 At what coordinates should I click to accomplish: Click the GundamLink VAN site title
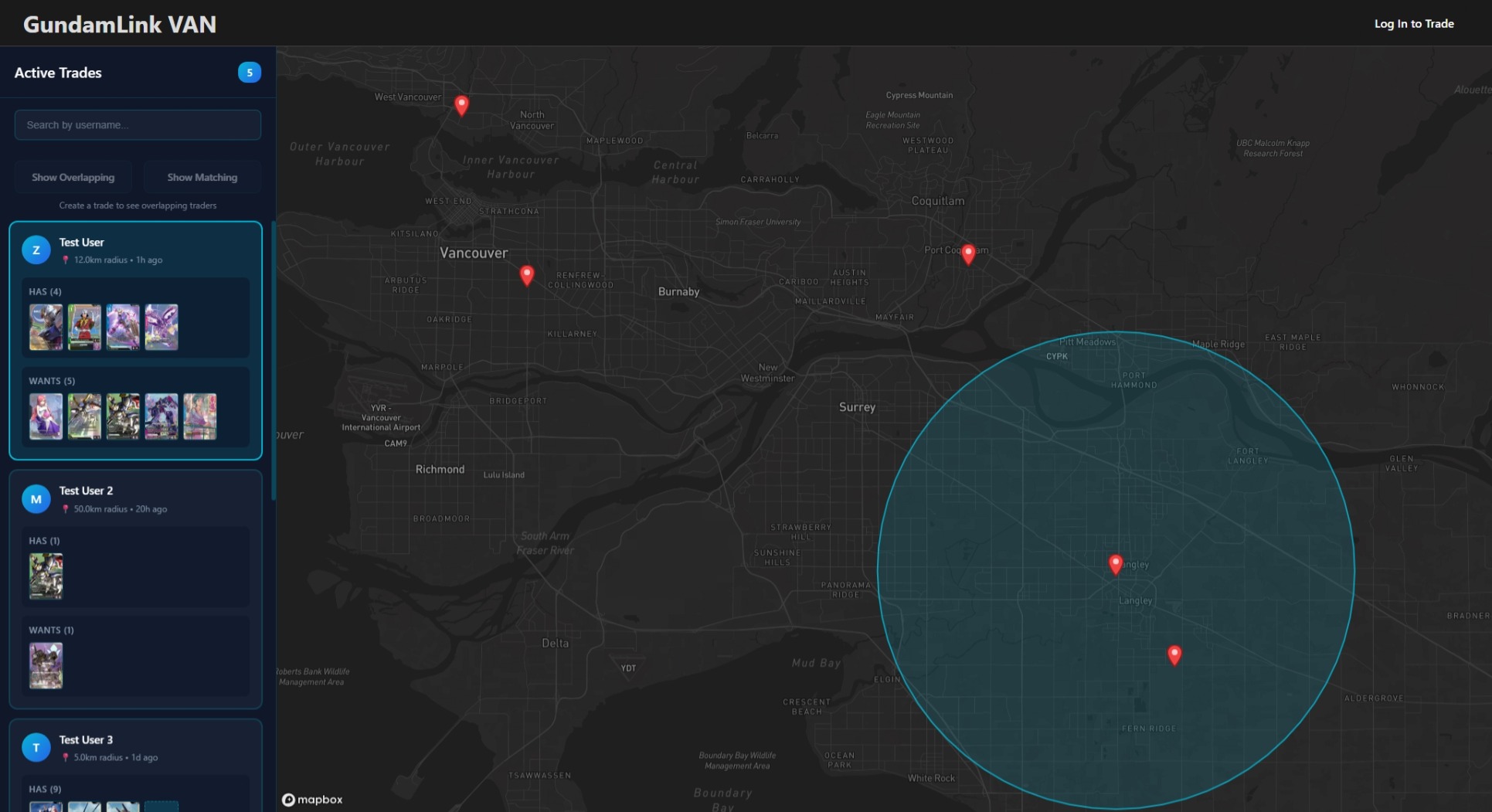[120, 25]
